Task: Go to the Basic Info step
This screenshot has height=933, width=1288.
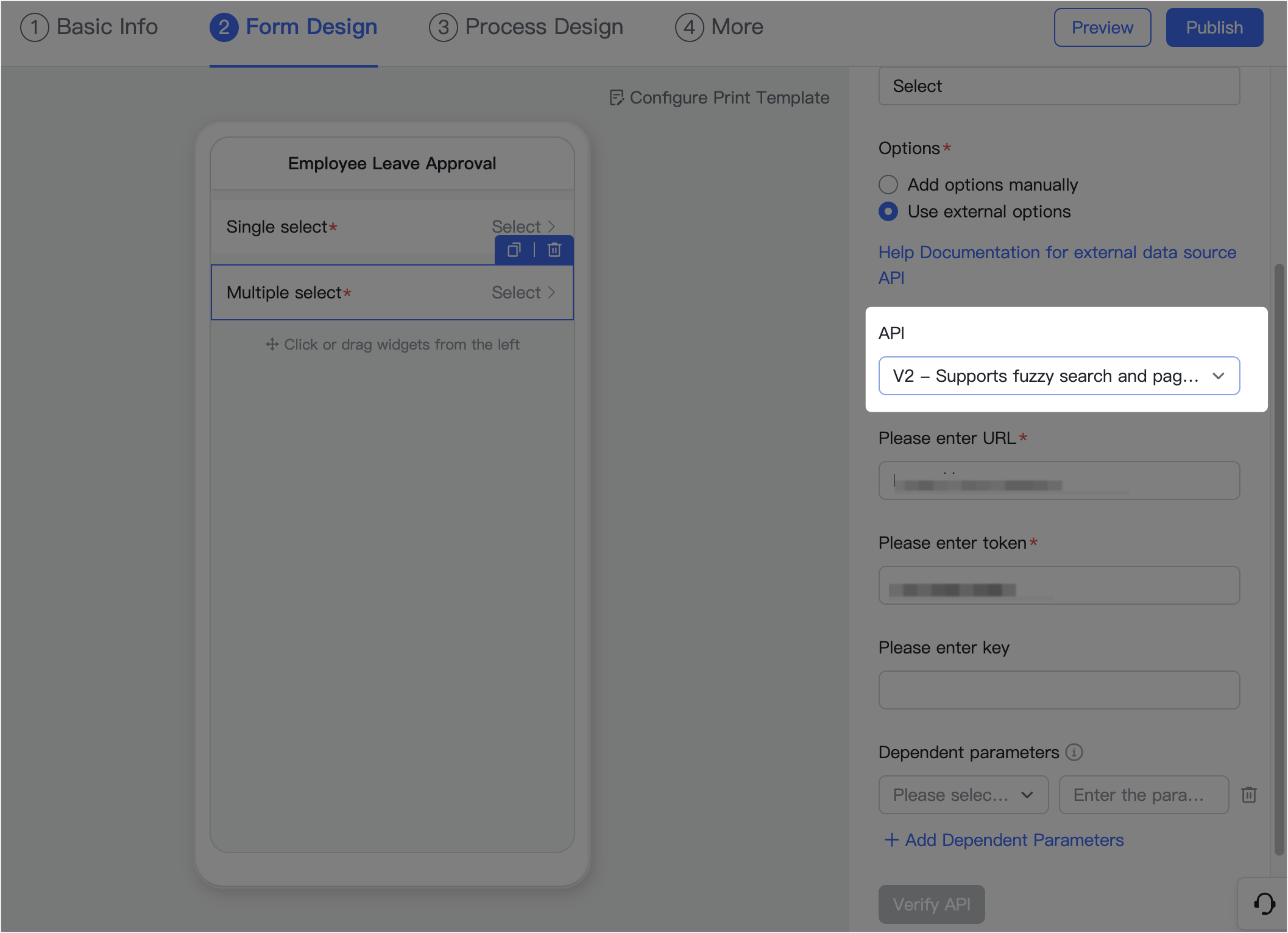Action: 90,27
